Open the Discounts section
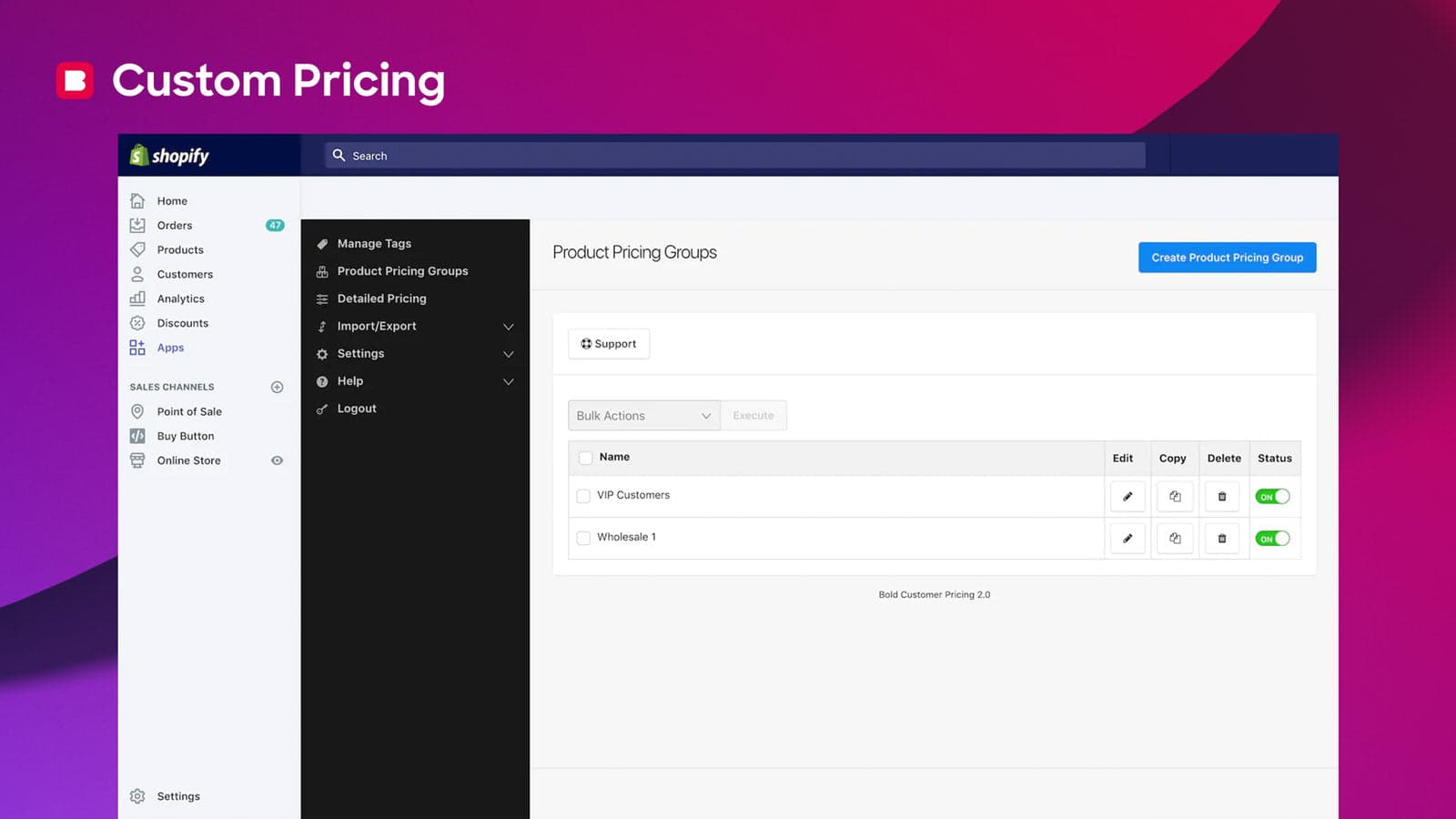This screenshot has width=1456, height=819. click(183, 323)
